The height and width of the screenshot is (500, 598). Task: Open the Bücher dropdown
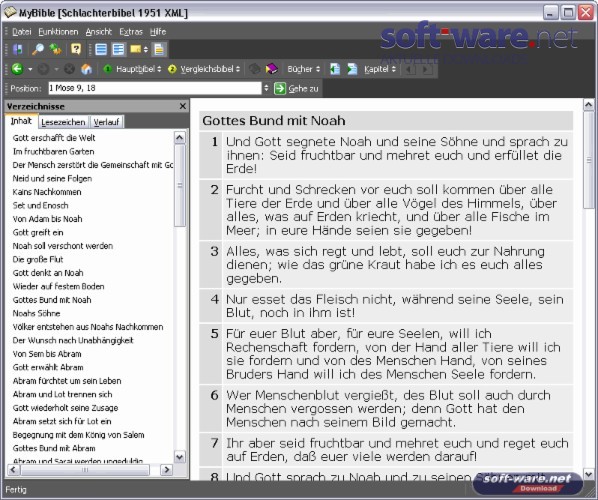point(304,69)
